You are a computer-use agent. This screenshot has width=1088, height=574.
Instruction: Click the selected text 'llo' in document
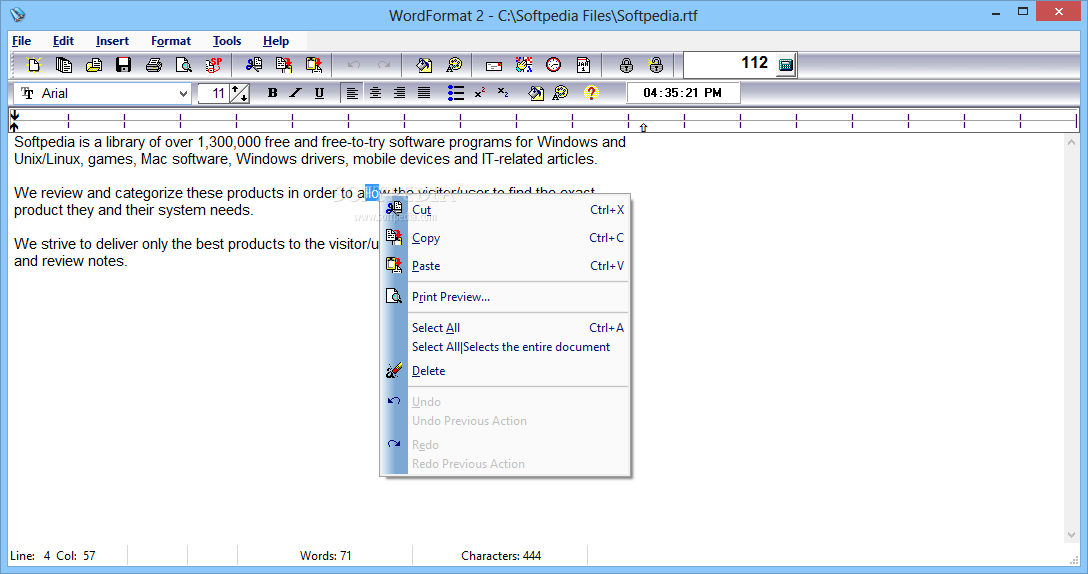(373, 192)
